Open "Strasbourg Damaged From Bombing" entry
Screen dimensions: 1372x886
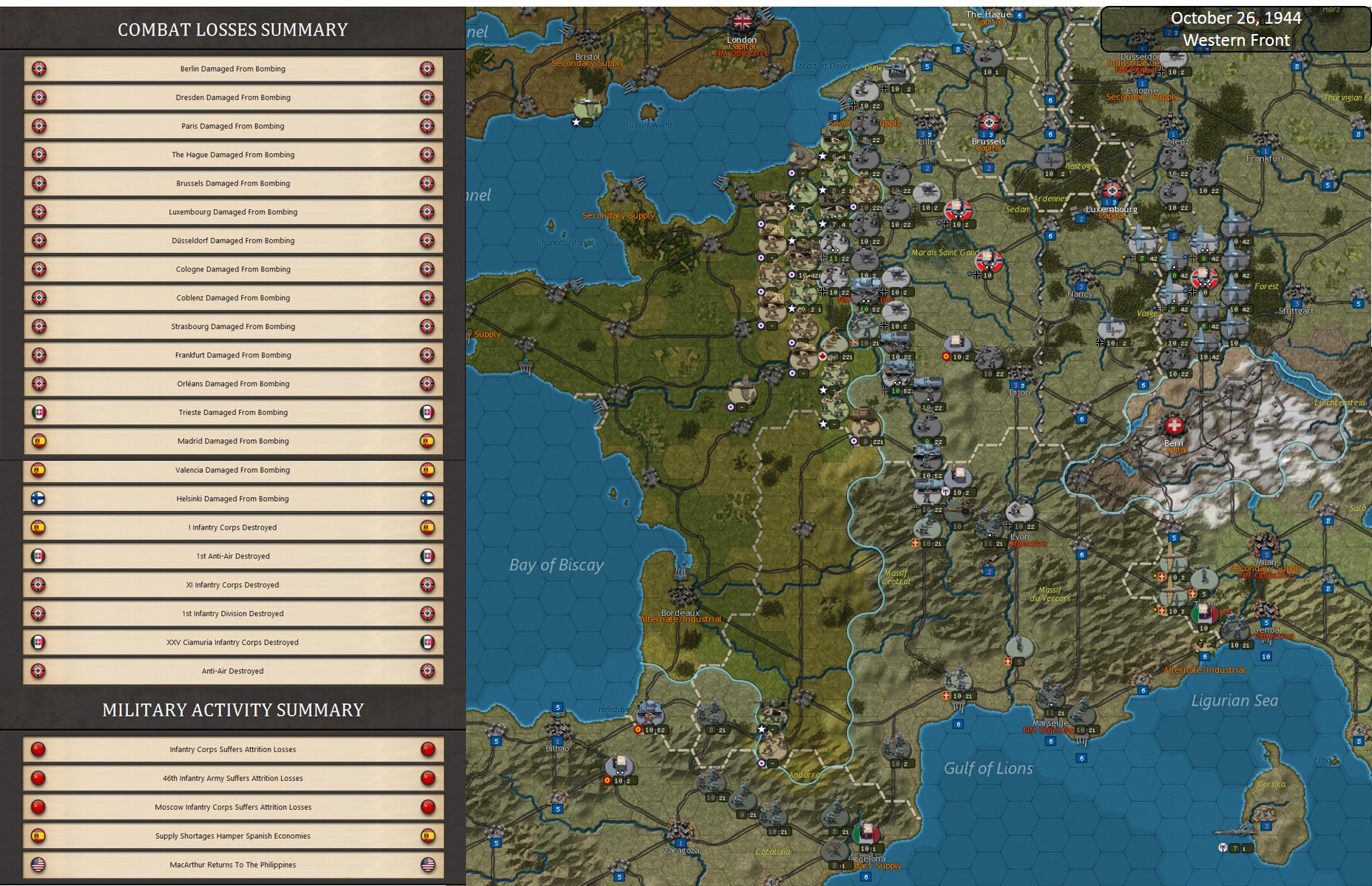[233, 327]
